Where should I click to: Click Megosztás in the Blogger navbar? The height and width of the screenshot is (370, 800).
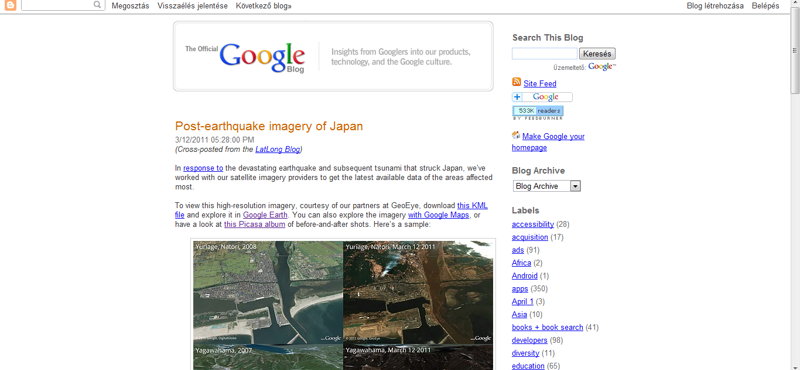pyautogui.click(x=130, y=6)
